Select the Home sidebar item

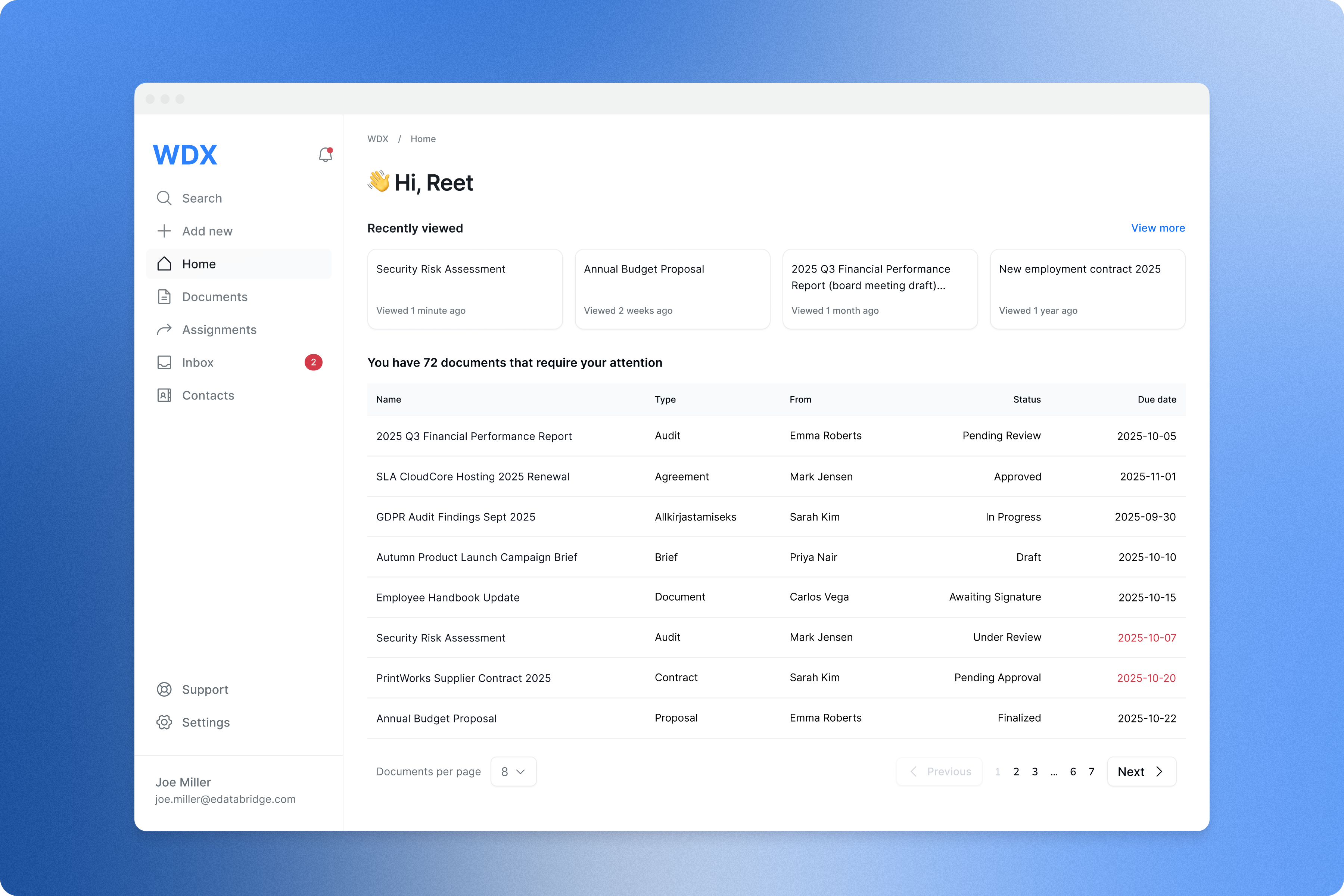point(238,264)
